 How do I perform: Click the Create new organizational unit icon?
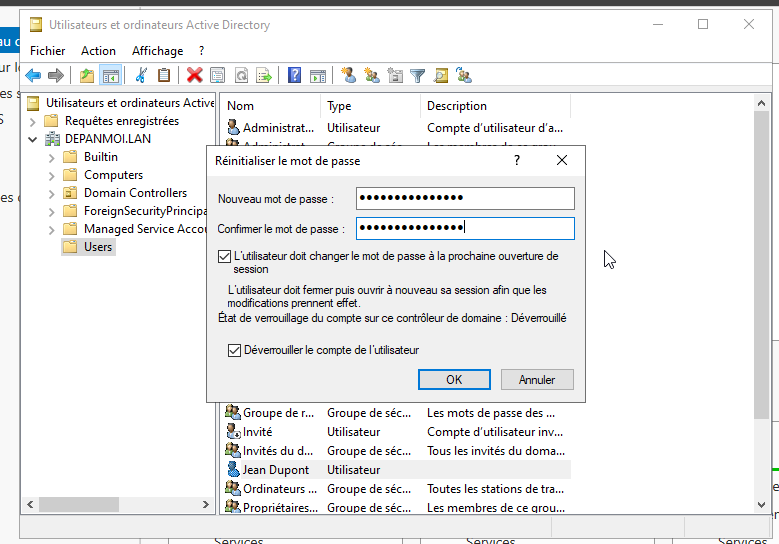395,76
